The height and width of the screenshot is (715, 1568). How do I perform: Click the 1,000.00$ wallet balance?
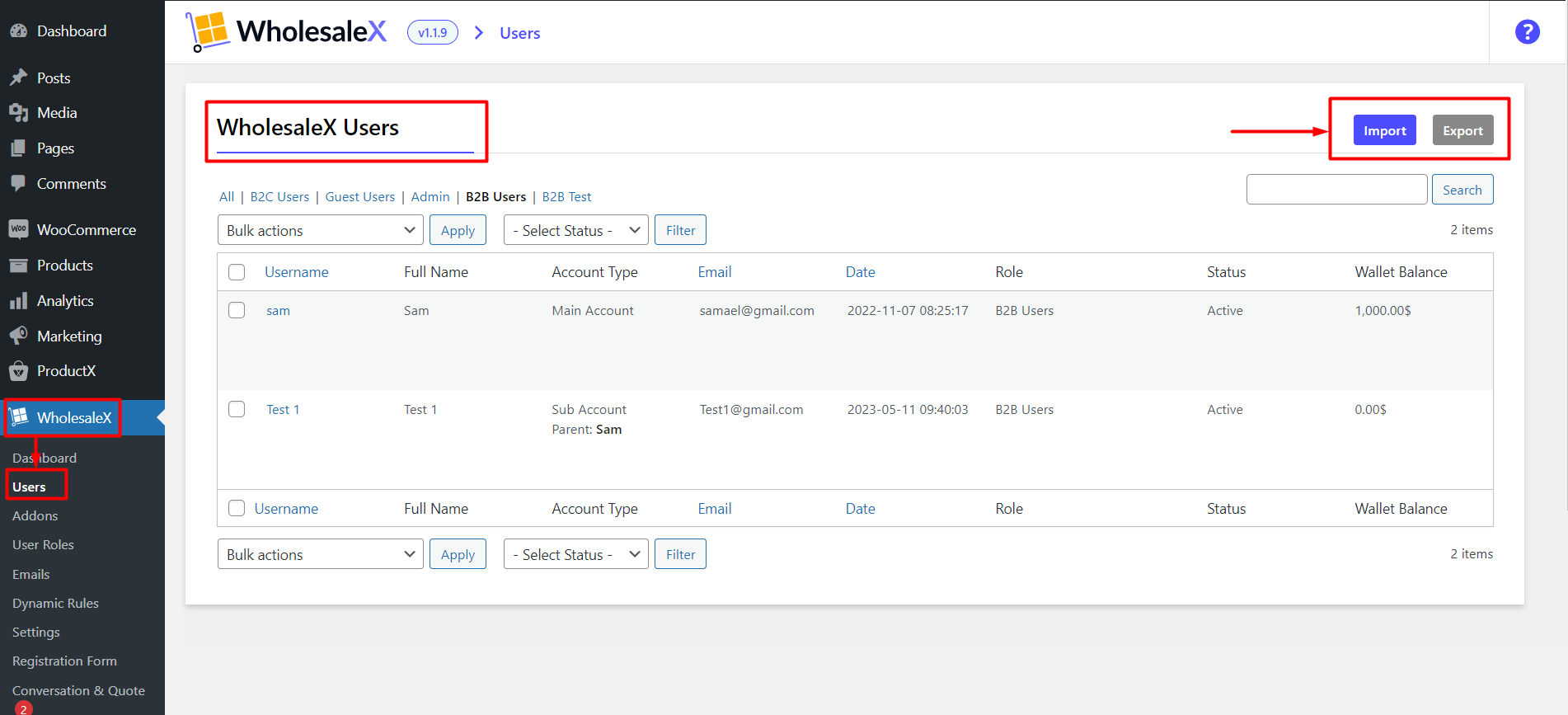pos(1383,310)
